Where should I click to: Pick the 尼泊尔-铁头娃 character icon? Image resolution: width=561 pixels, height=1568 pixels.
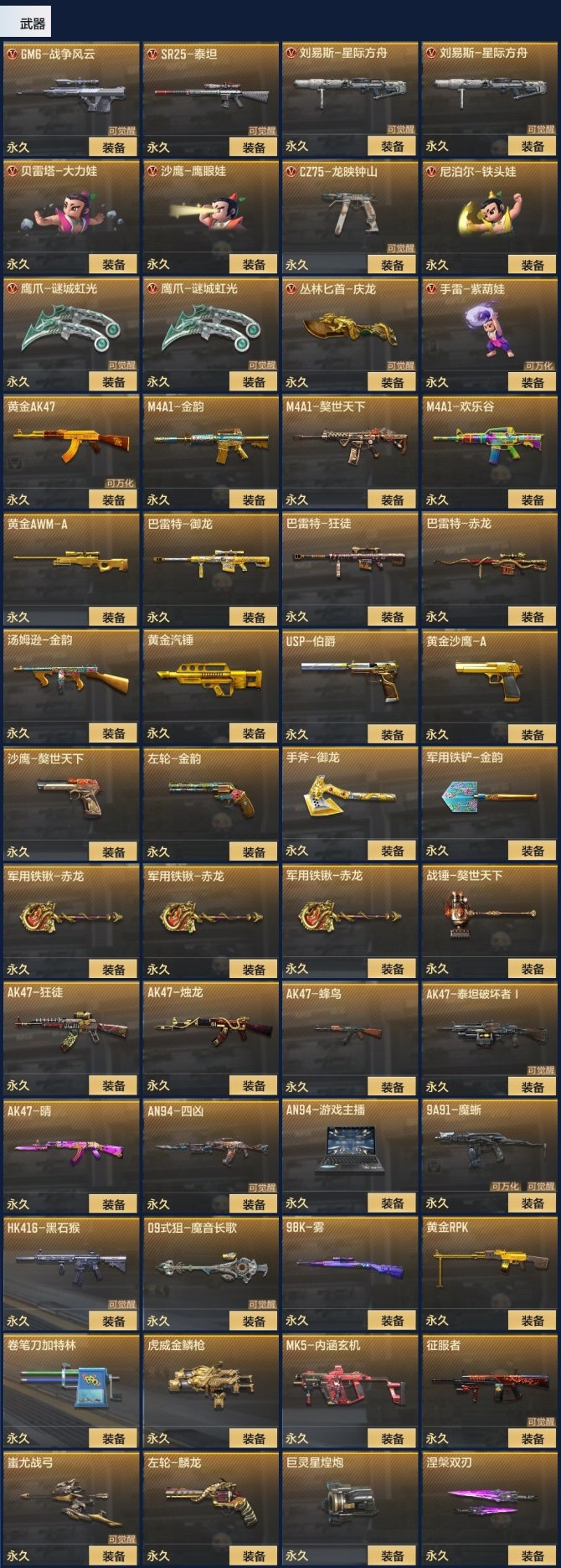point(492,214)
